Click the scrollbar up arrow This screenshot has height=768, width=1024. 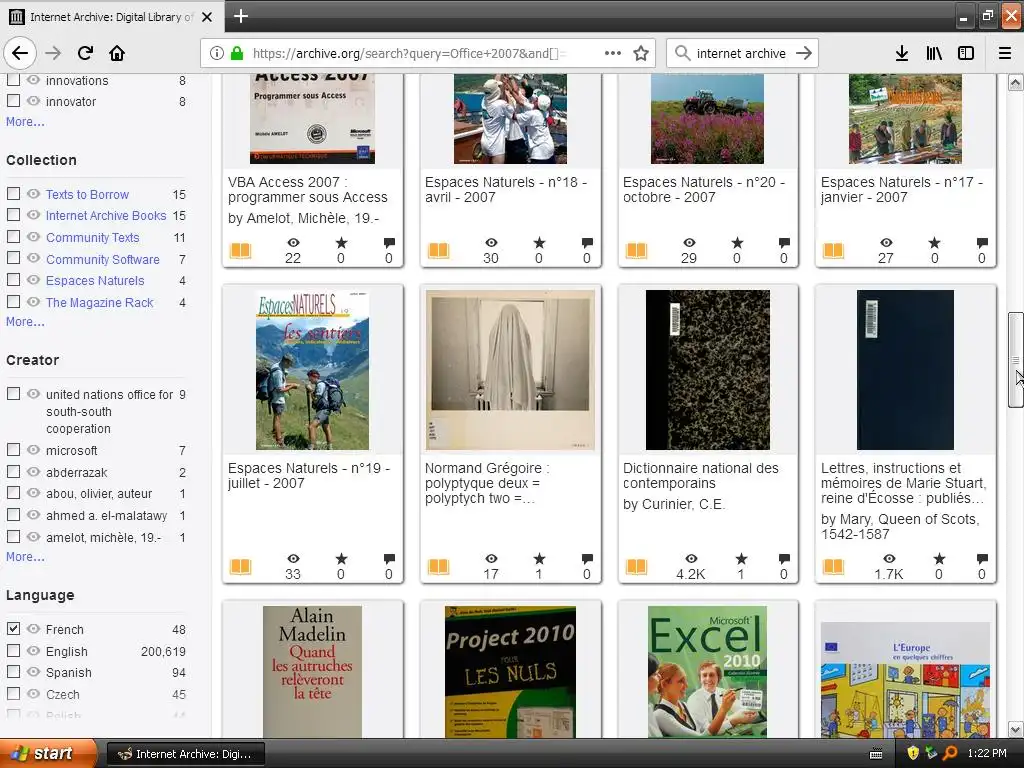1016,82
